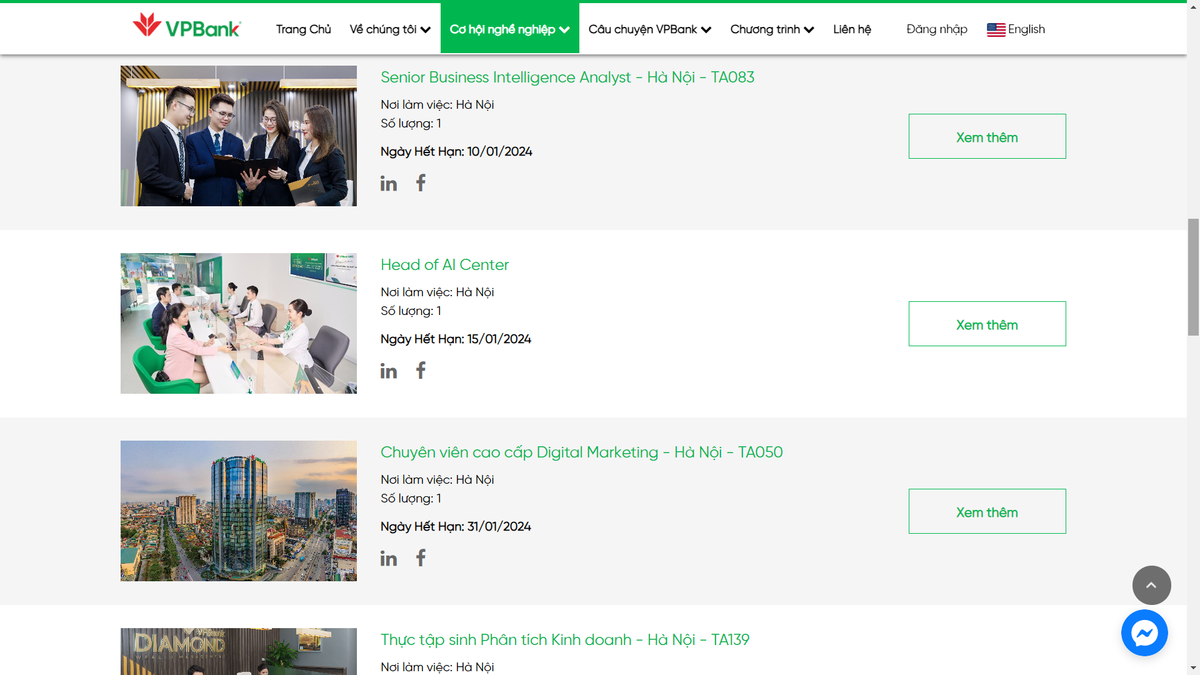Click the deadline text 31/01/2024
The height and width of the screenshot is (675, 1200).
499,527
